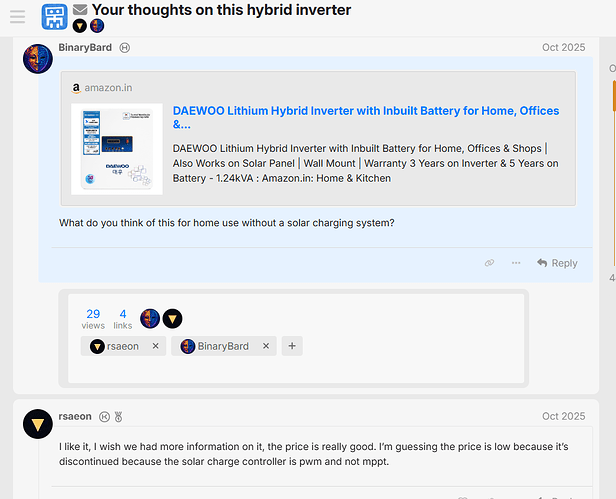Click rsaeon's yellow triangle post avatar
Screen dimensions: 616x499
[38, 427]
